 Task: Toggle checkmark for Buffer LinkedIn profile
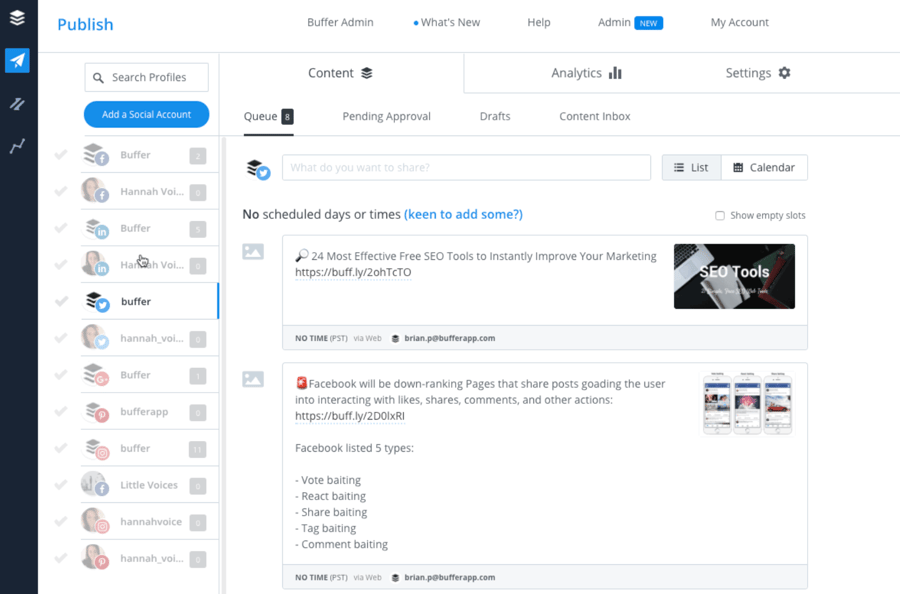tap(61, 228)
